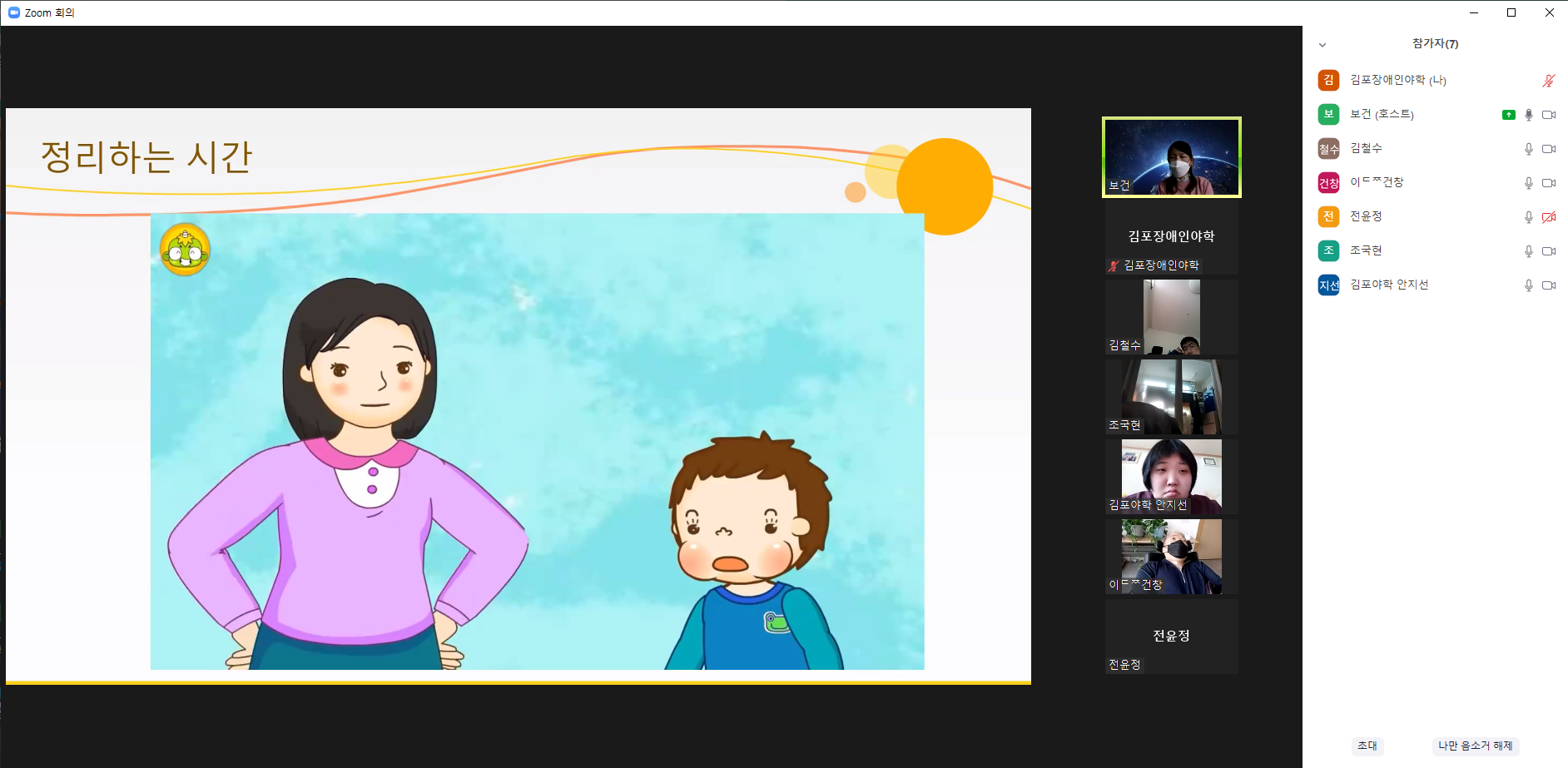Select the 전윤정 participant name in the list

[1366, 216]
